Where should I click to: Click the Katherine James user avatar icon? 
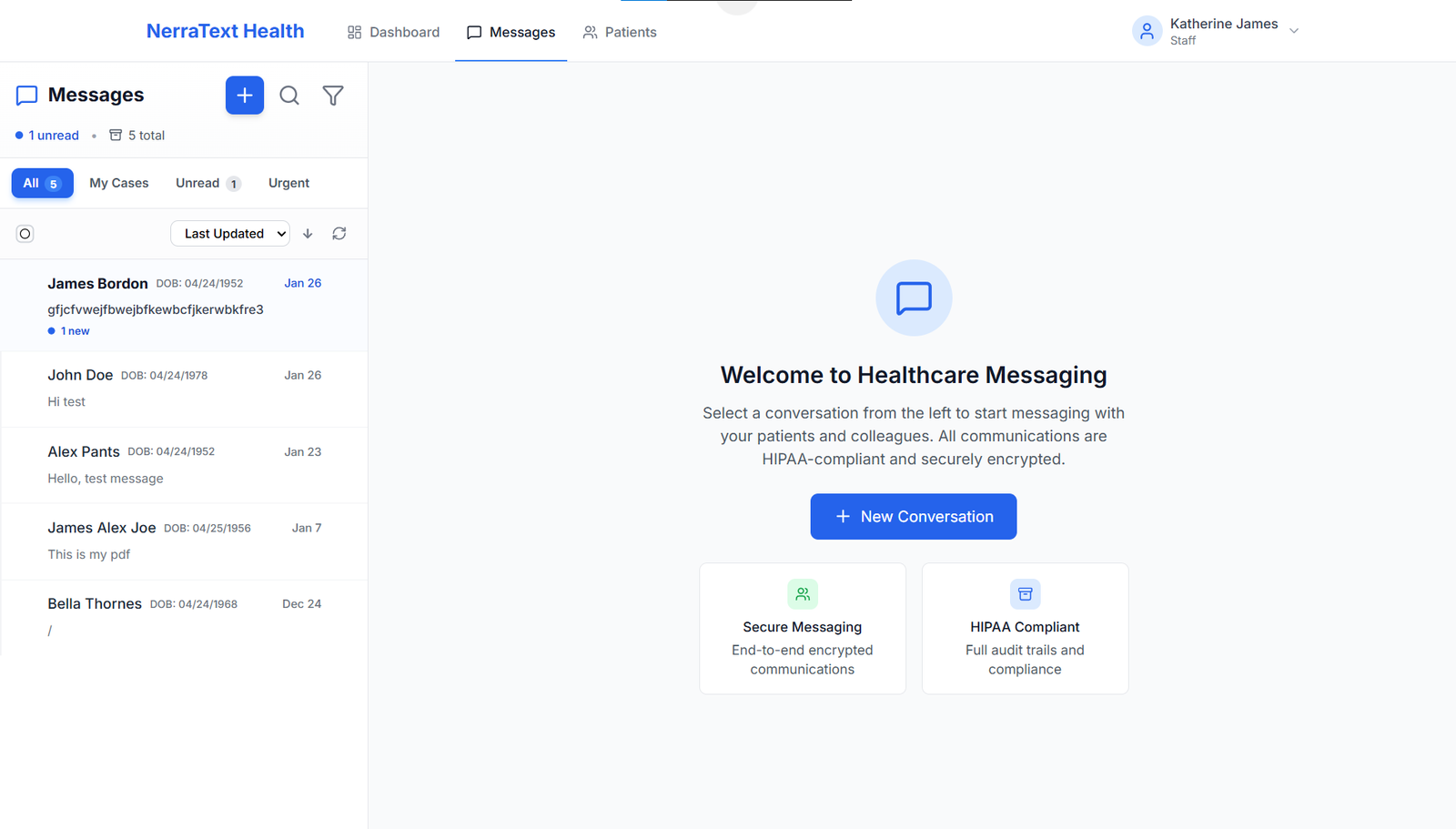click(1147, 31)
